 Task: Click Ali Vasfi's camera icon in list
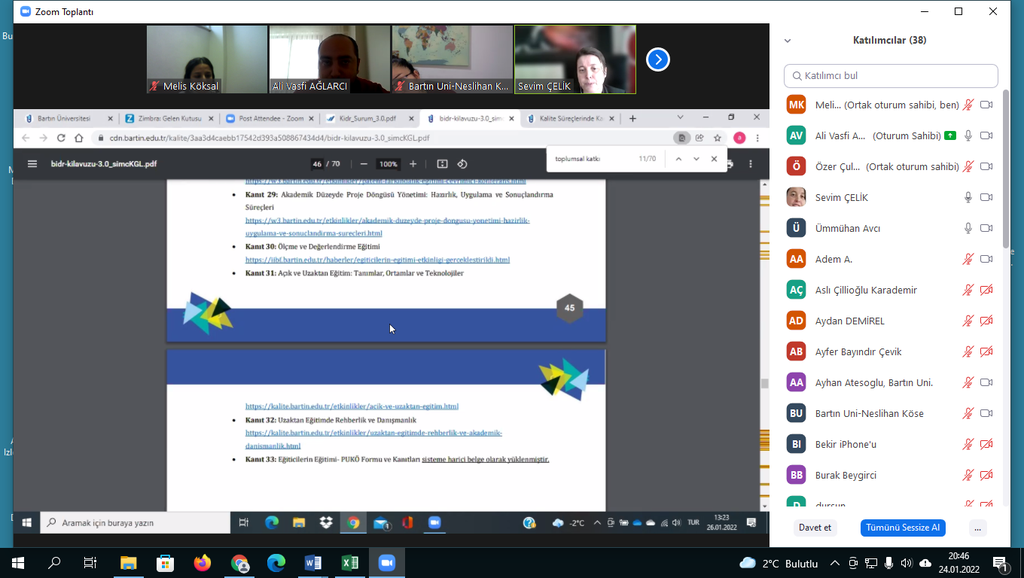tap(986, 136)
